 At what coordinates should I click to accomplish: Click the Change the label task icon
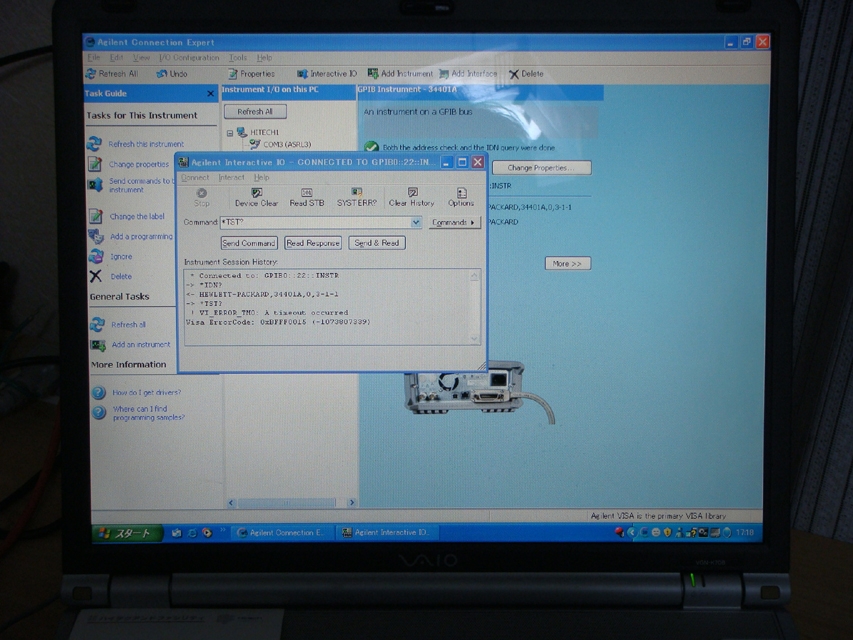tap(96, 216)
